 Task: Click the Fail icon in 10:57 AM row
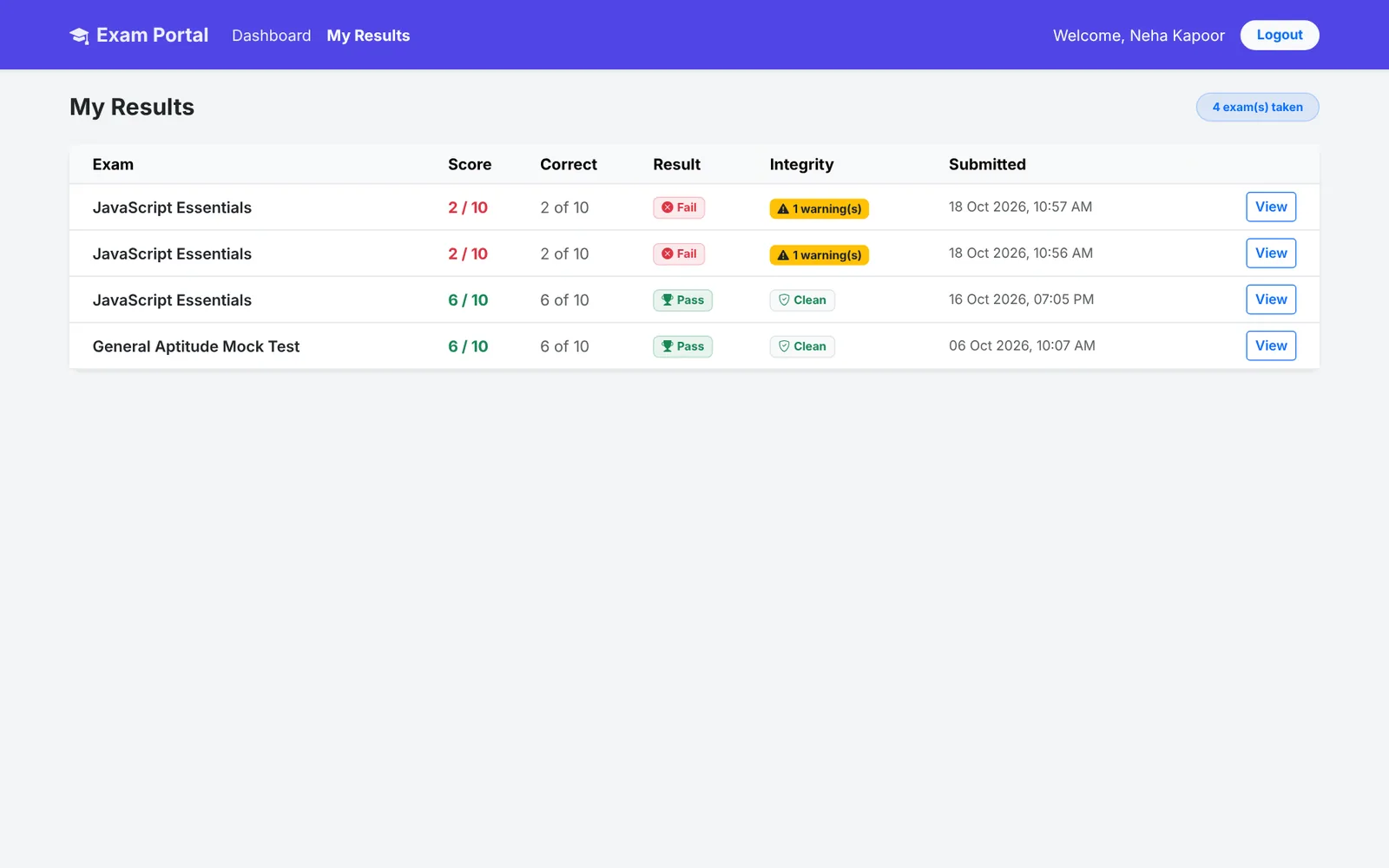(x=668, y=207)
